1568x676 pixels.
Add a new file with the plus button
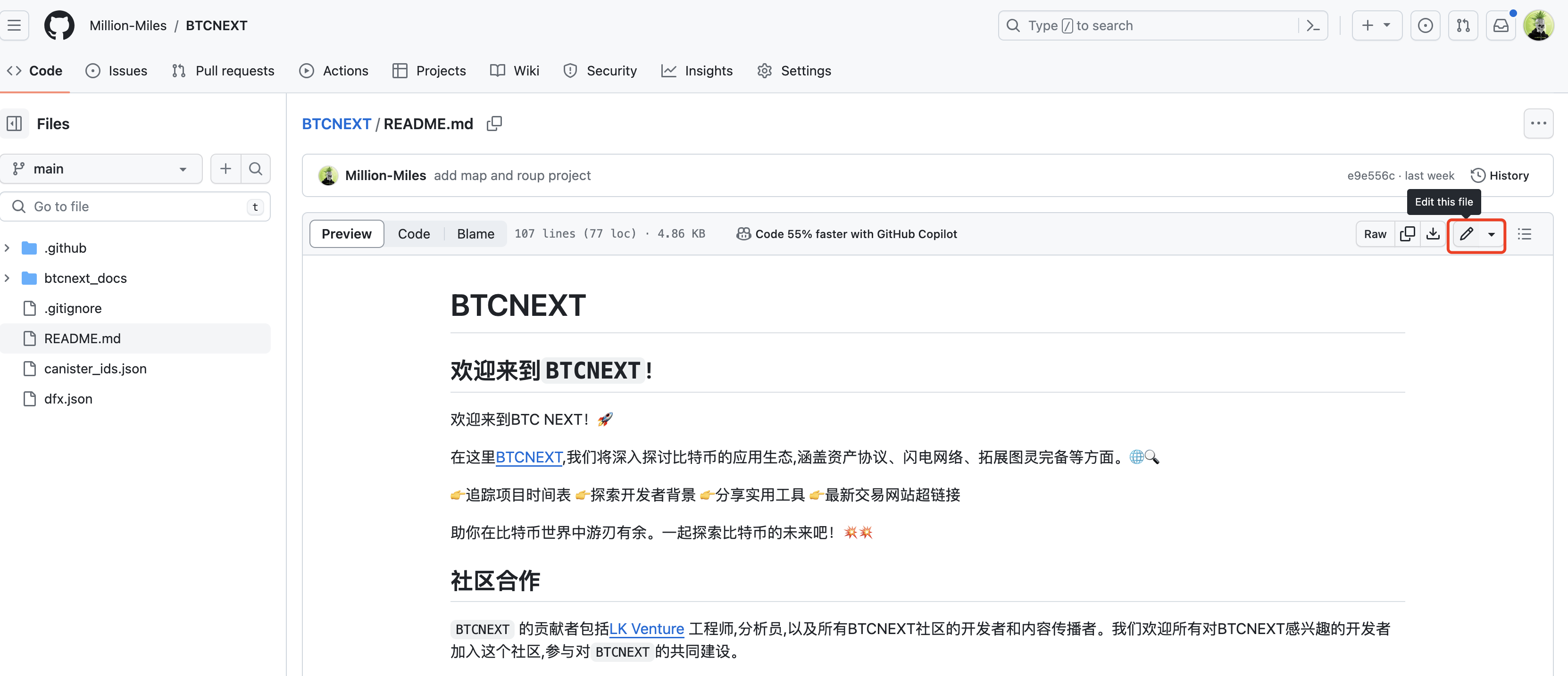click(225, 169)
